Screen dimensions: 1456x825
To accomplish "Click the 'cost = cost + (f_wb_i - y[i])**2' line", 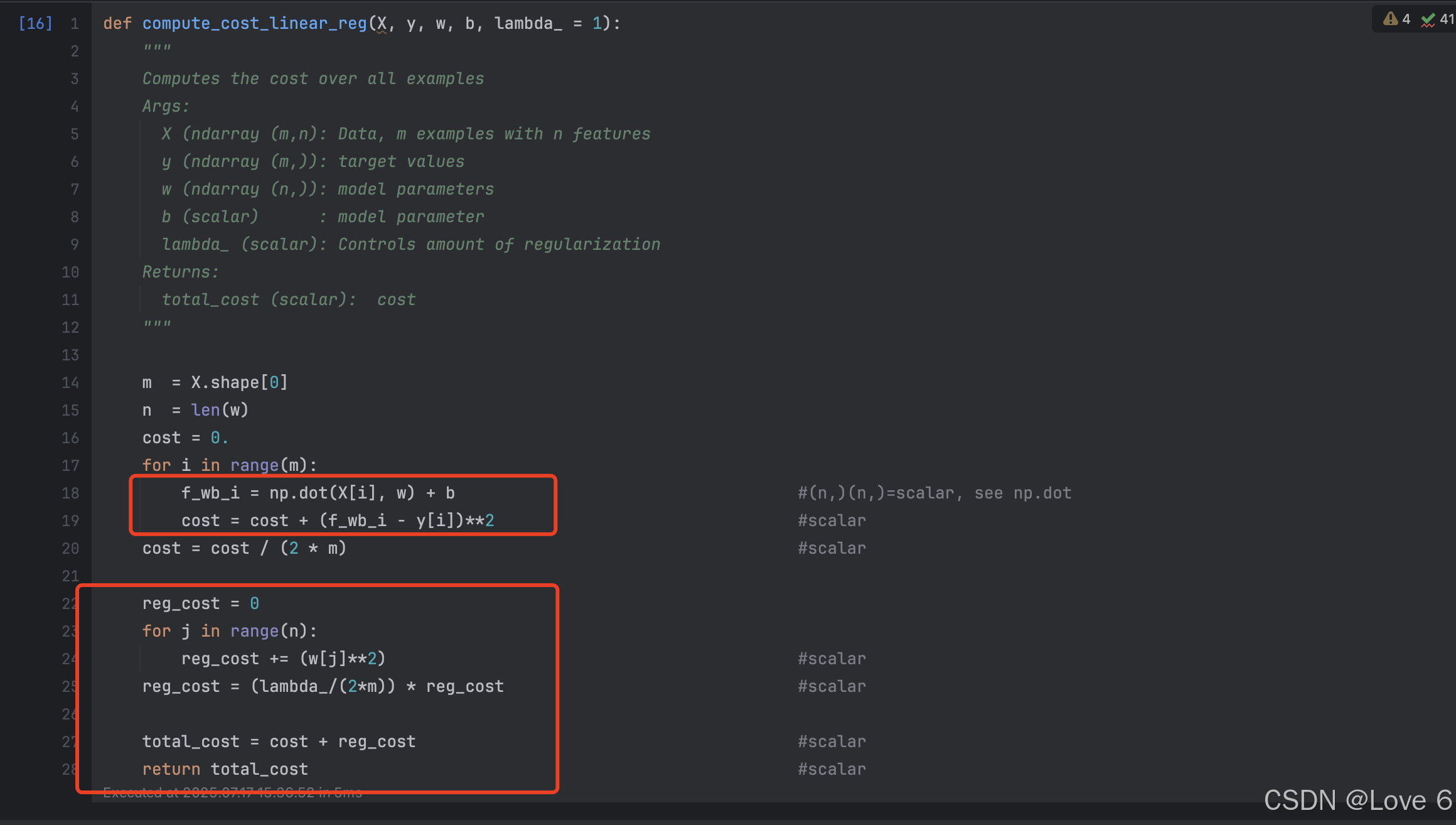I will coord(338,521).
